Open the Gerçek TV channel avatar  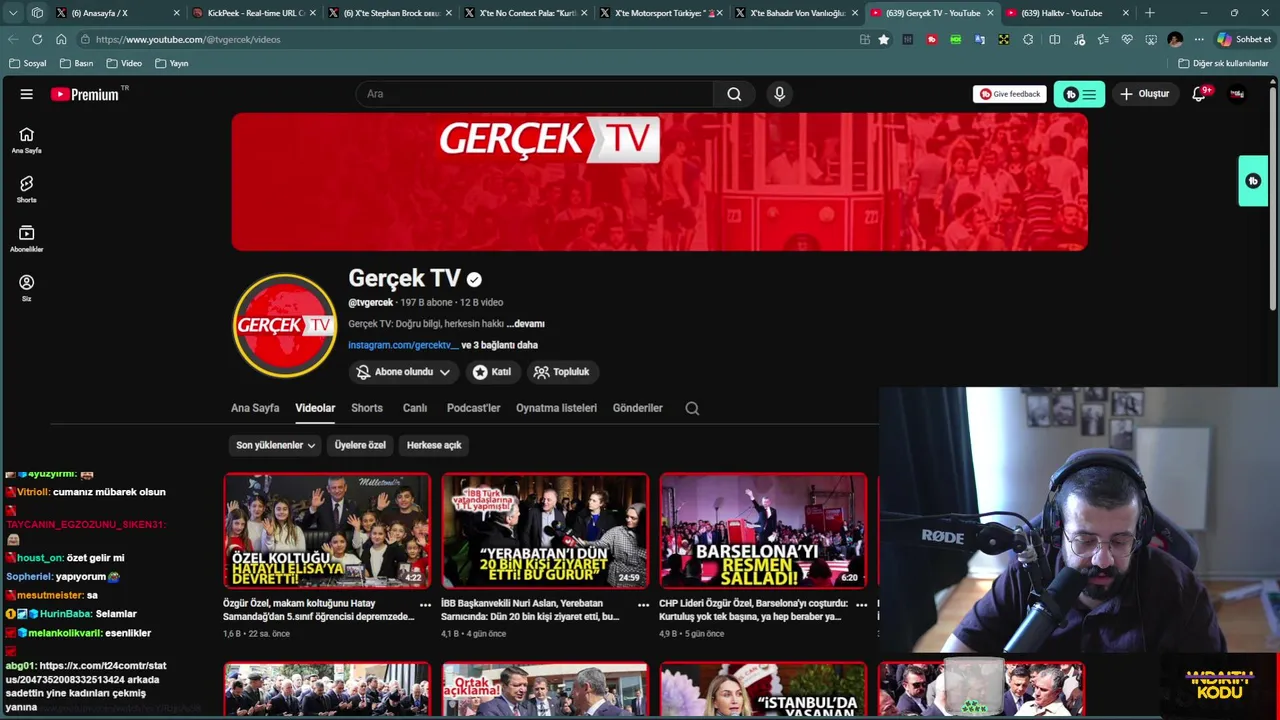coord(285,325)
